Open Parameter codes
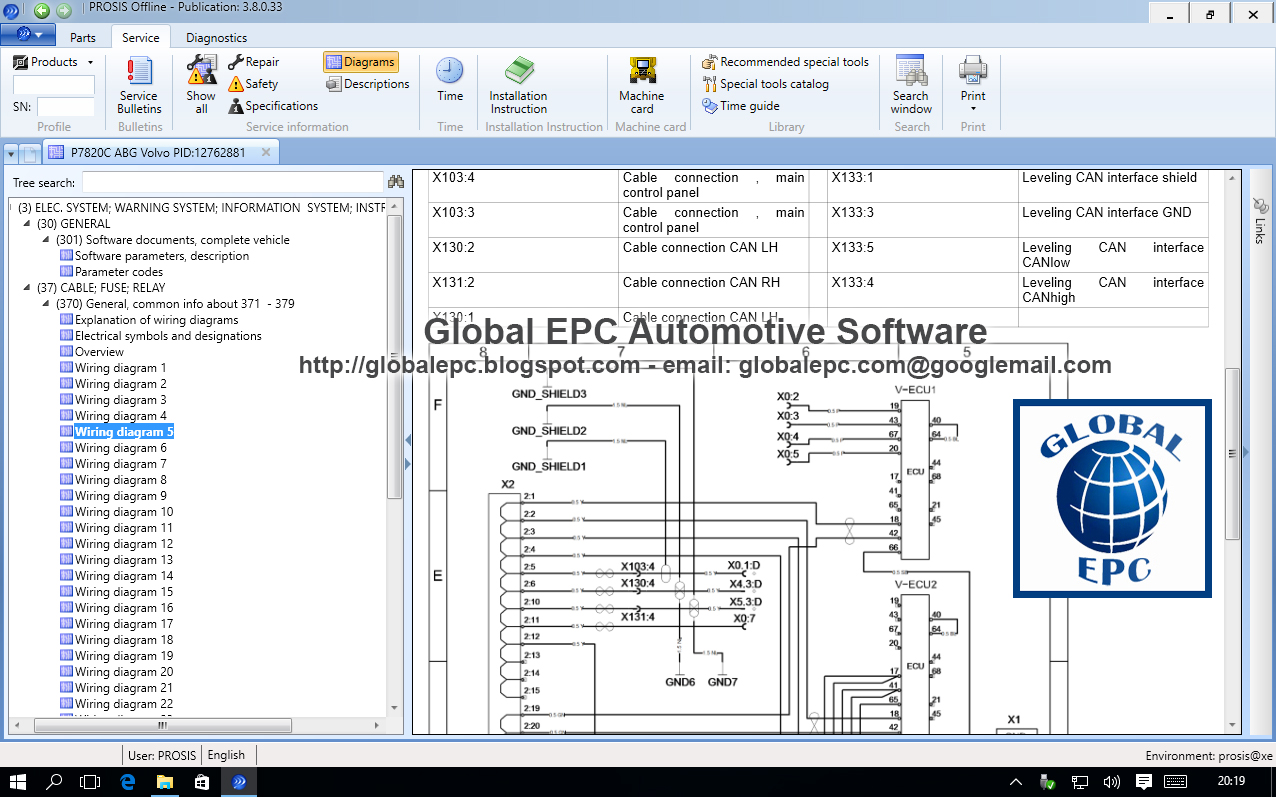 [x=118, y=272]
